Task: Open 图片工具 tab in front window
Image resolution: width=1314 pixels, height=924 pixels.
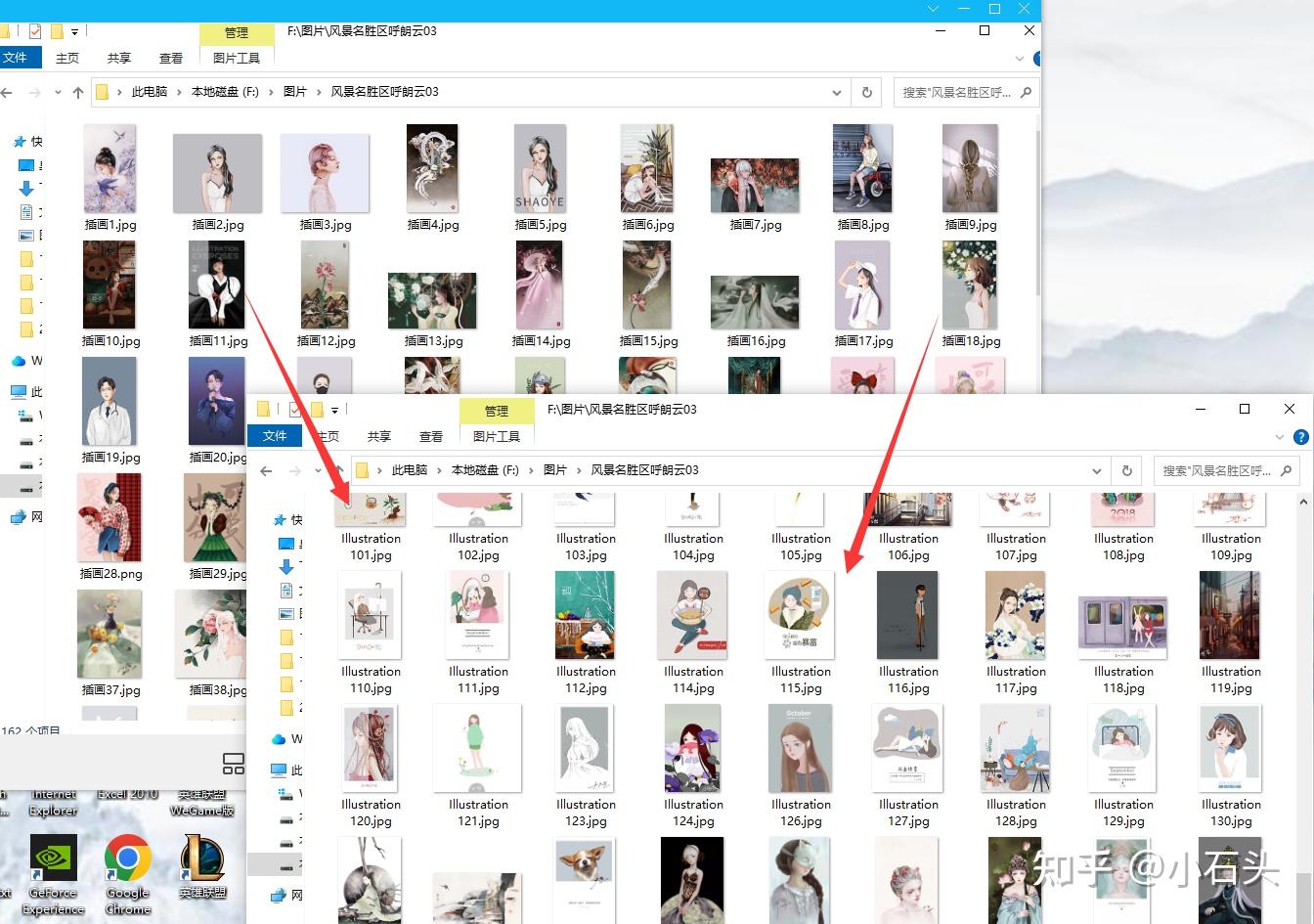Action: point(497,437)
